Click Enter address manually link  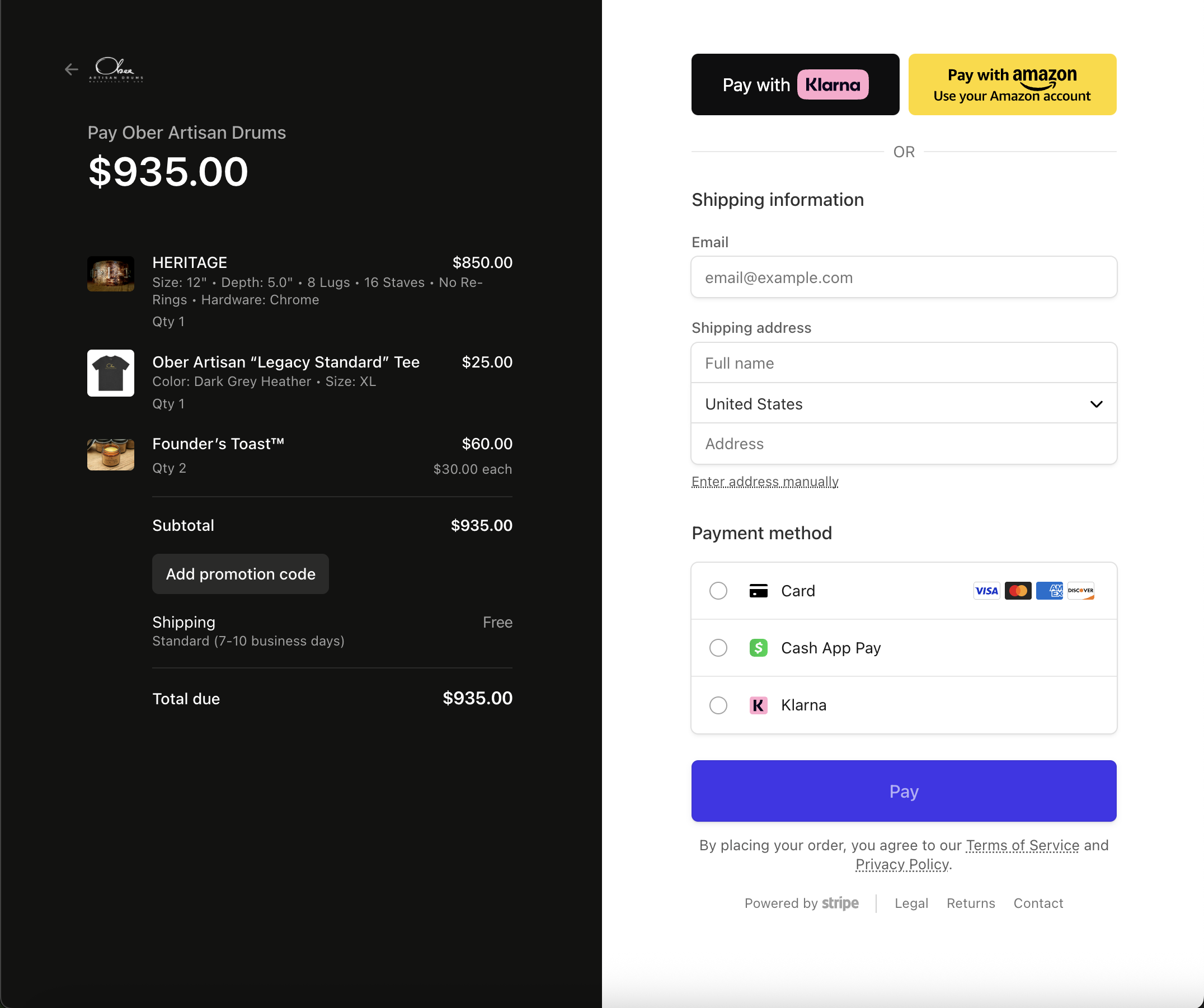pyautogui.click(x=764, y=482)
